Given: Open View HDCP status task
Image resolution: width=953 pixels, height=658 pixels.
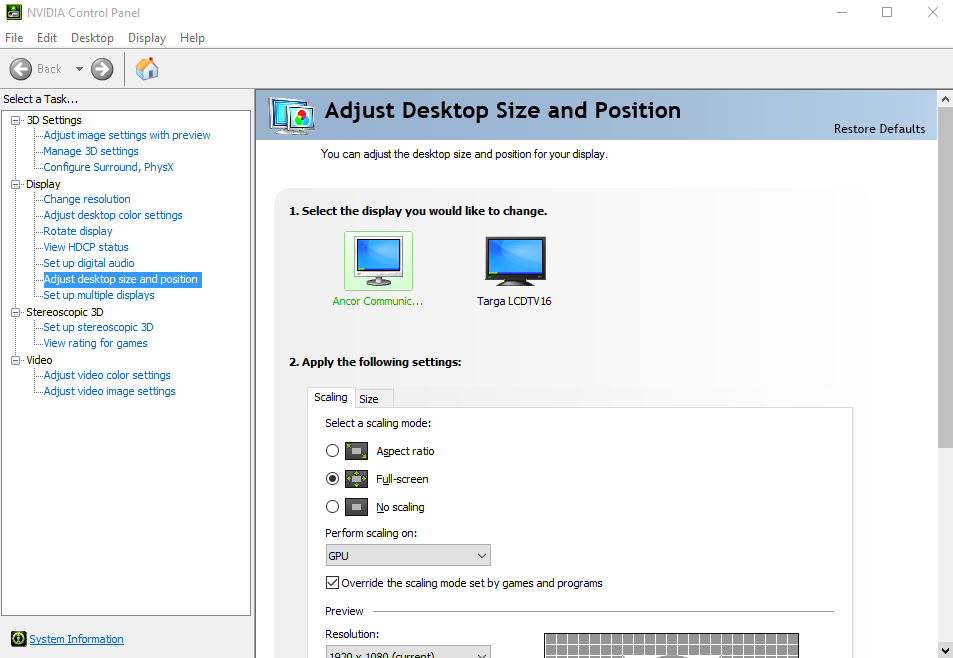Looking at the screenshot, I should tap(86, 247).
